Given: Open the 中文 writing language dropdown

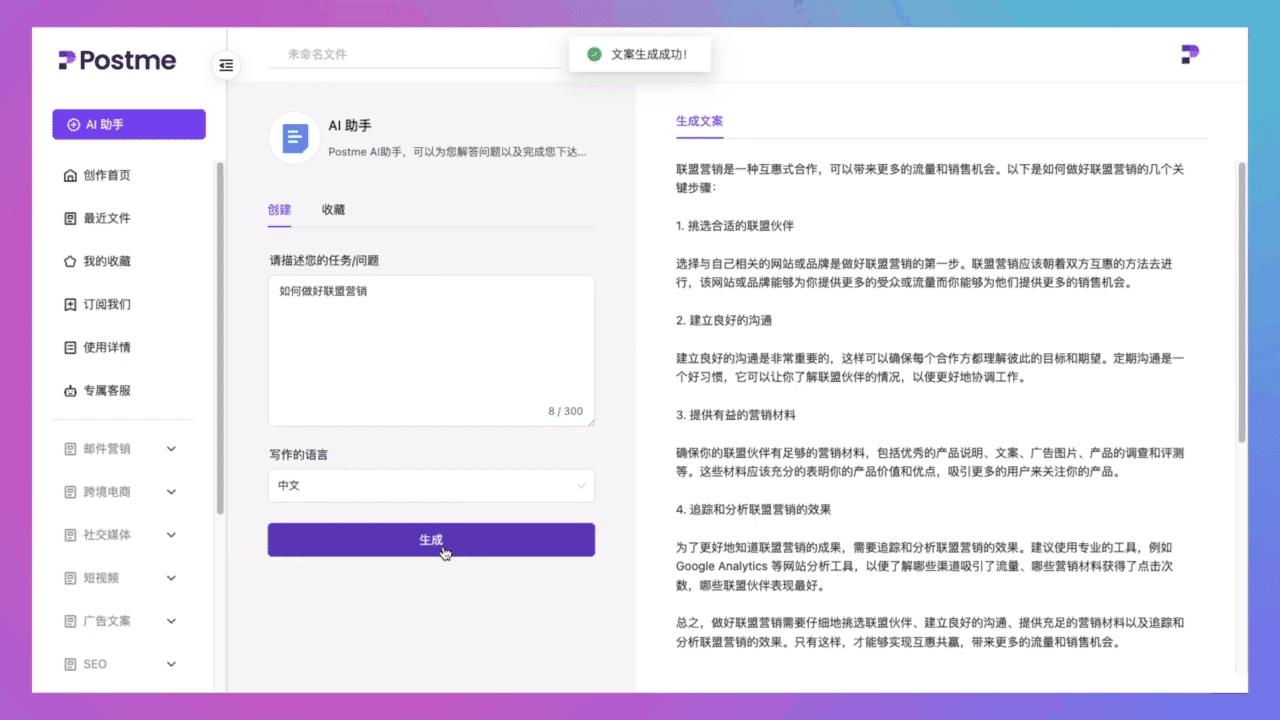Looking at the screenshot, I should pyautogui.click(x=430, y=485).
